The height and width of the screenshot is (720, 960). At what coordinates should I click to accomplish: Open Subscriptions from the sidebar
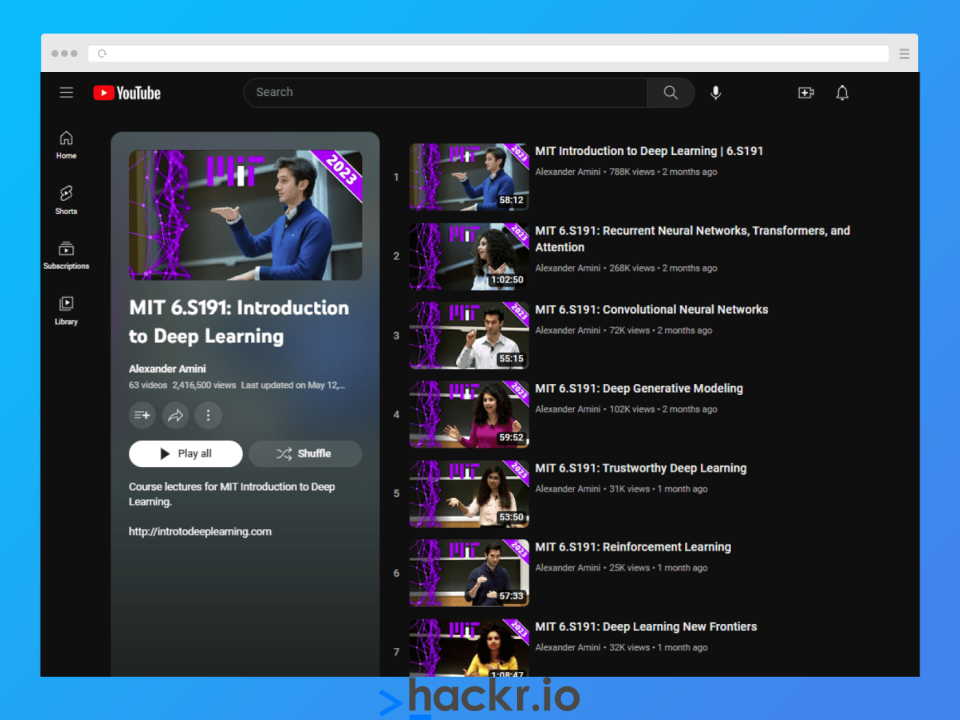tap(66, 255)
